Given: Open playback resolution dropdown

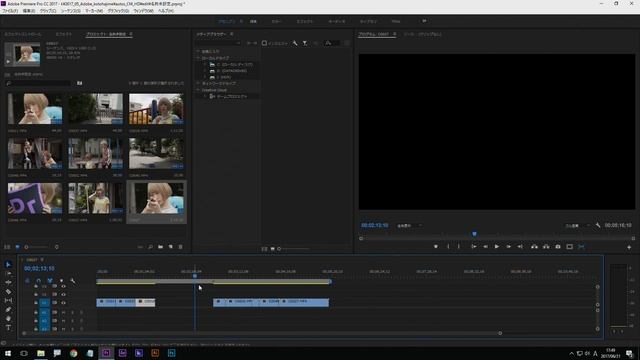Looking at the screenshot, I should click(577, 225).
